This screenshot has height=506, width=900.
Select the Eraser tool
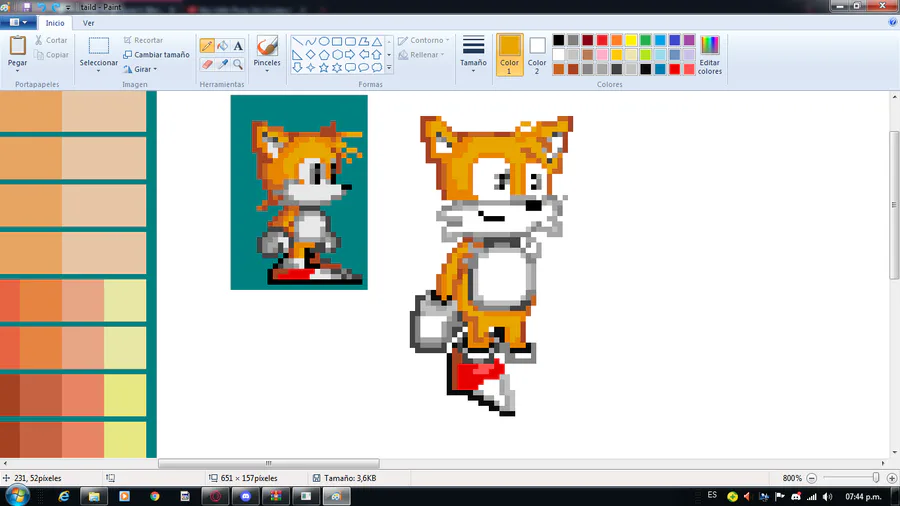click(207, 64)
